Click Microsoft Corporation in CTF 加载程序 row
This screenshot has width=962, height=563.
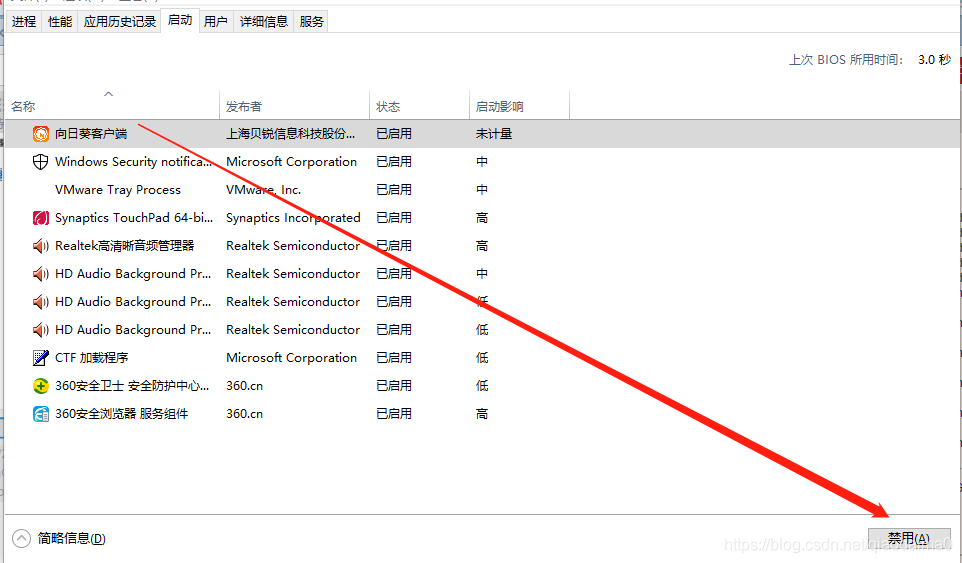coord(291,358)
